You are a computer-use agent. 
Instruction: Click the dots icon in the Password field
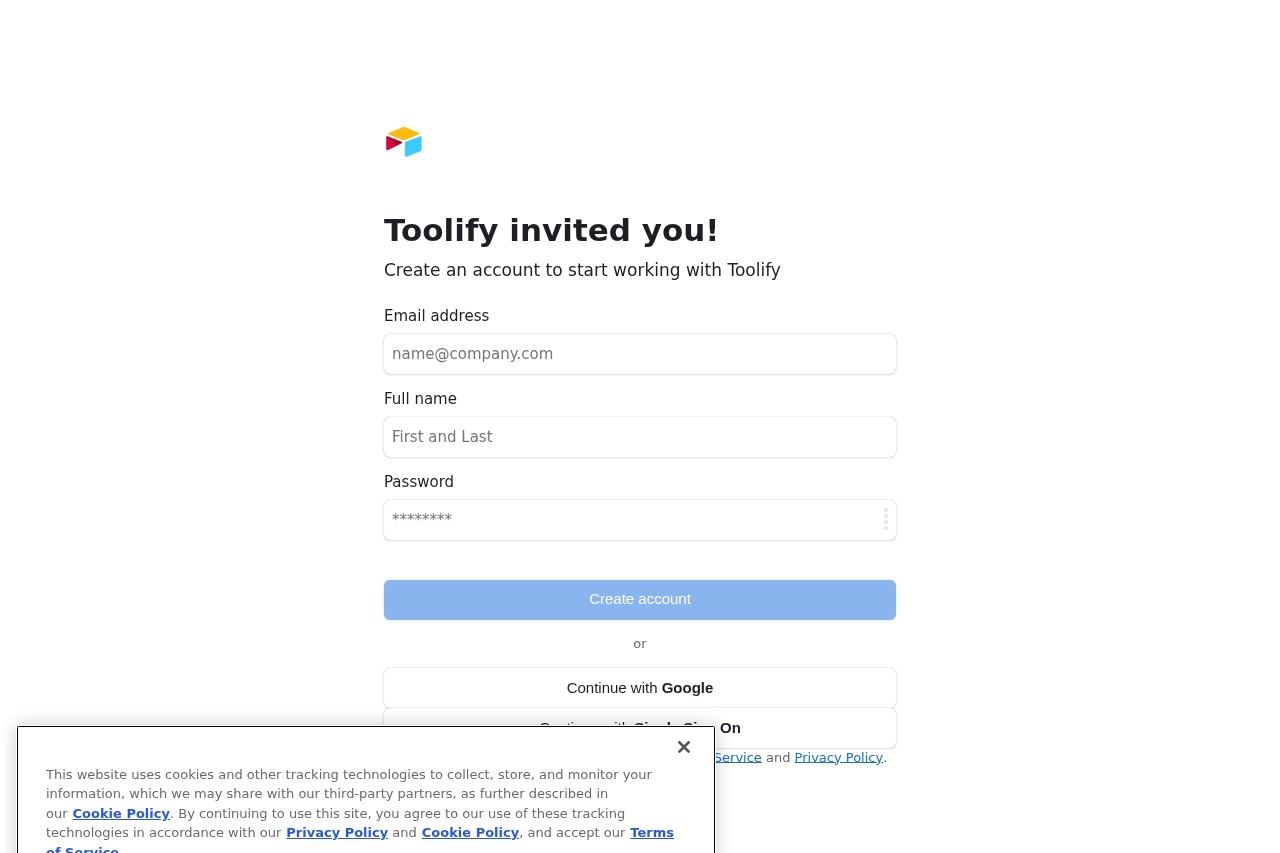[x=885, y=519]
